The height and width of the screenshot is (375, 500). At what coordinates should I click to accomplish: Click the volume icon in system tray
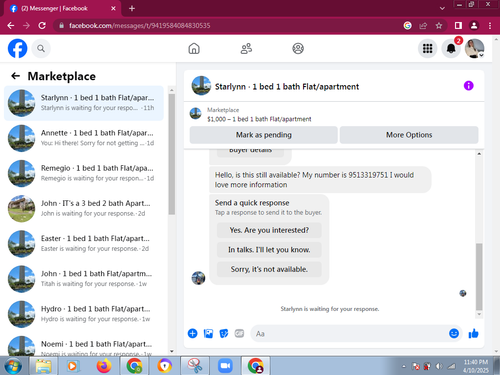439,366
